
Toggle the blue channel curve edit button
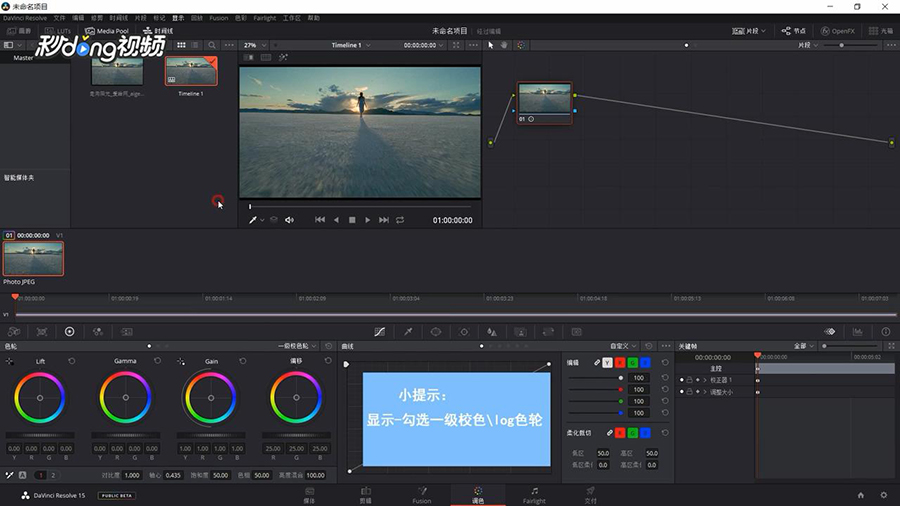[x=645, y=363]
